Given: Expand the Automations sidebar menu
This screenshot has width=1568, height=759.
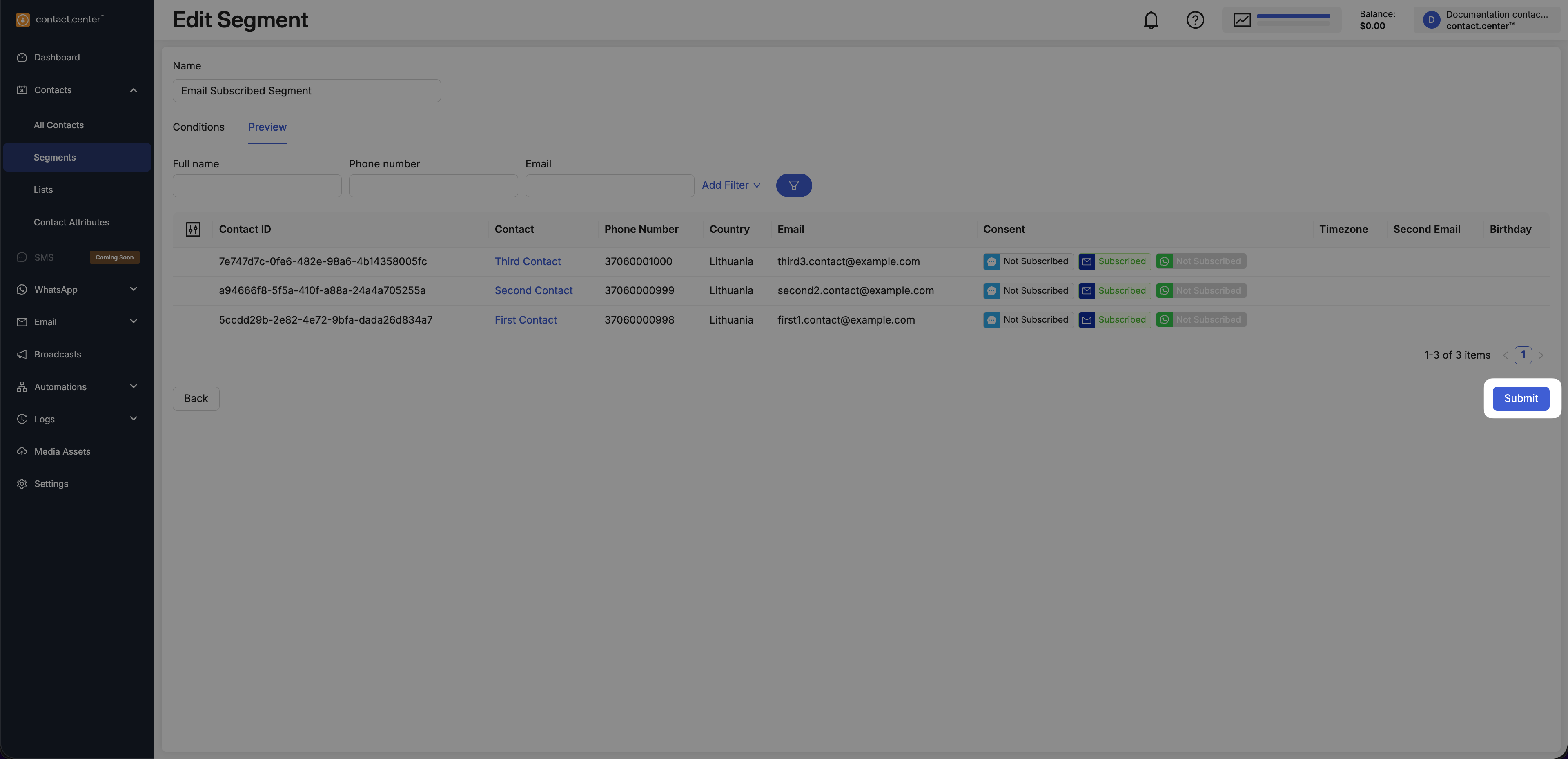Looking at the screenshot, I should click(x=133, y=387).
